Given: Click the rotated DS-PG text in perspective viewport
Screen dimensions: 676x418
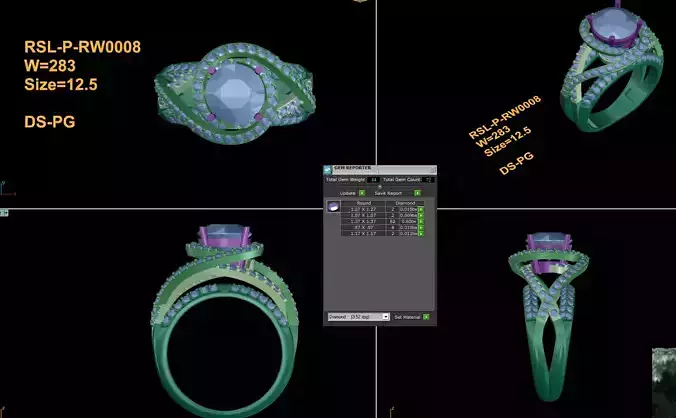Looking at the screenshot, I should (x=516, y=163).
